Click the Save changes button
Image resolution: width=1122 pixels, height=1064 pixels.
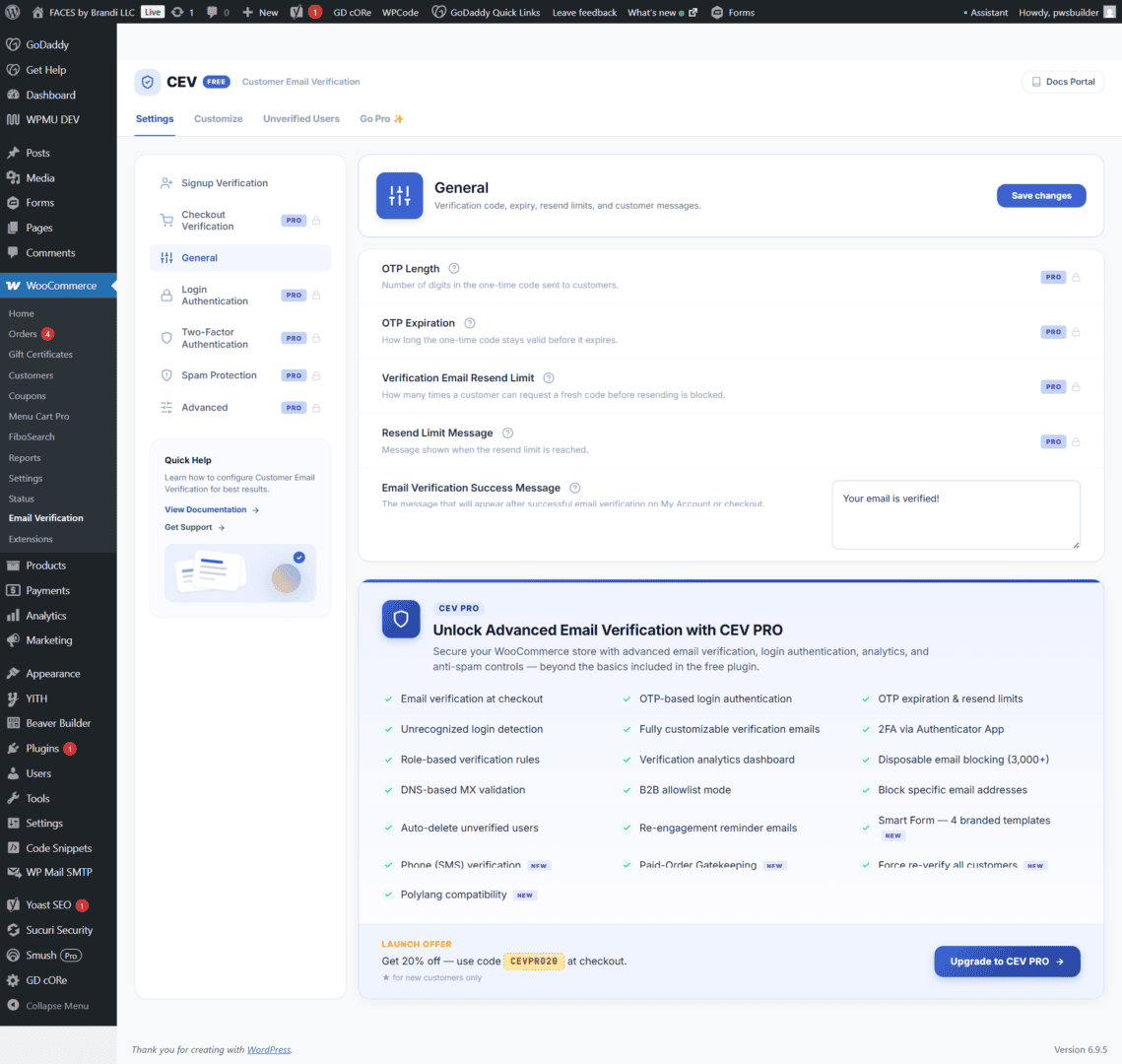pyautogui.click(x=1041, y=195)
